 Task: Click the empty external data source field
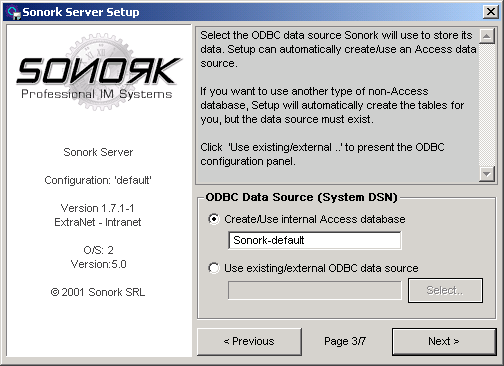tap(315, 290)
